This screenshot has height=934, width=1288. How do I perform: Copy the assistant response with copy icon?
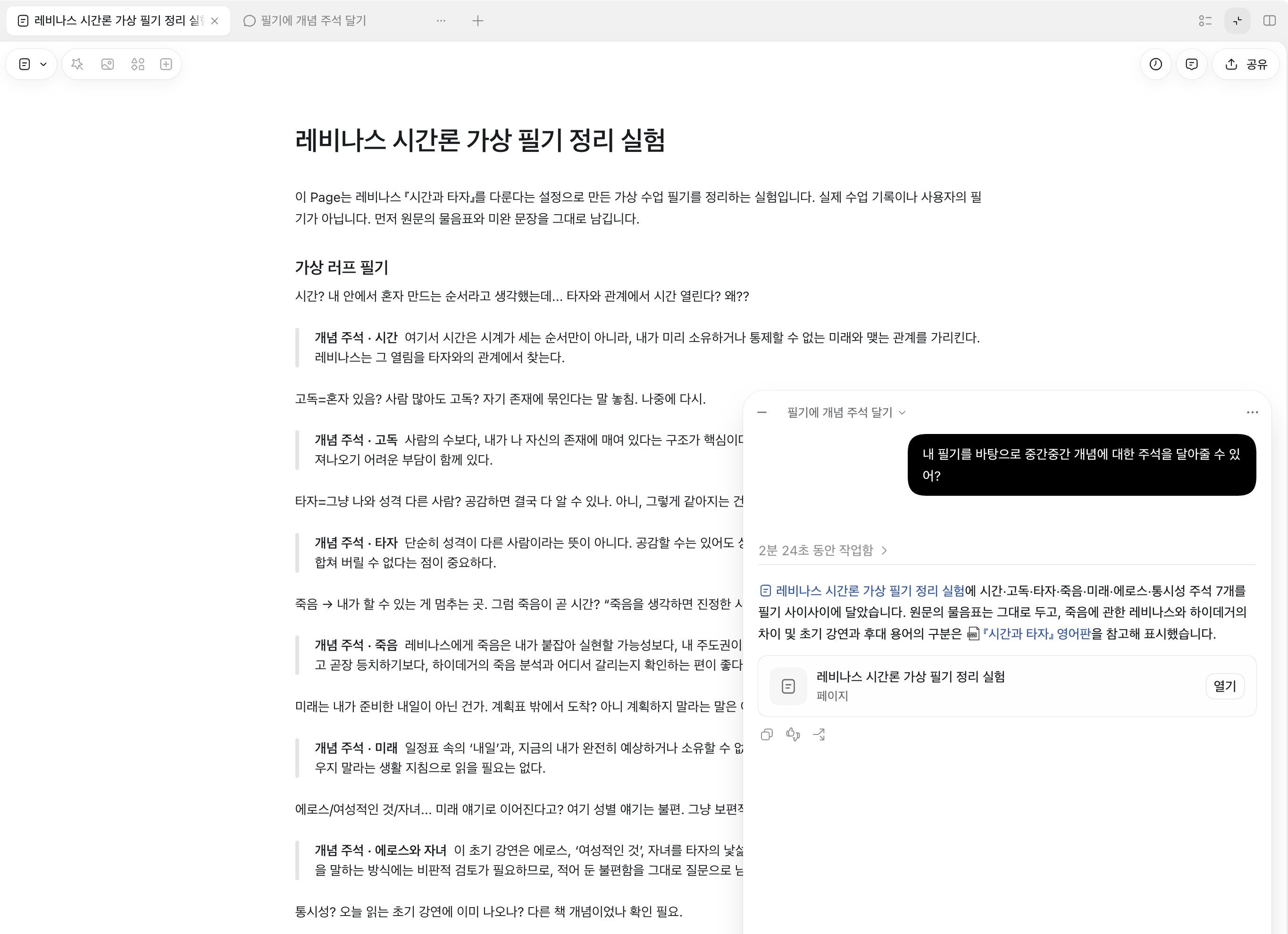[x=766, y=734]
